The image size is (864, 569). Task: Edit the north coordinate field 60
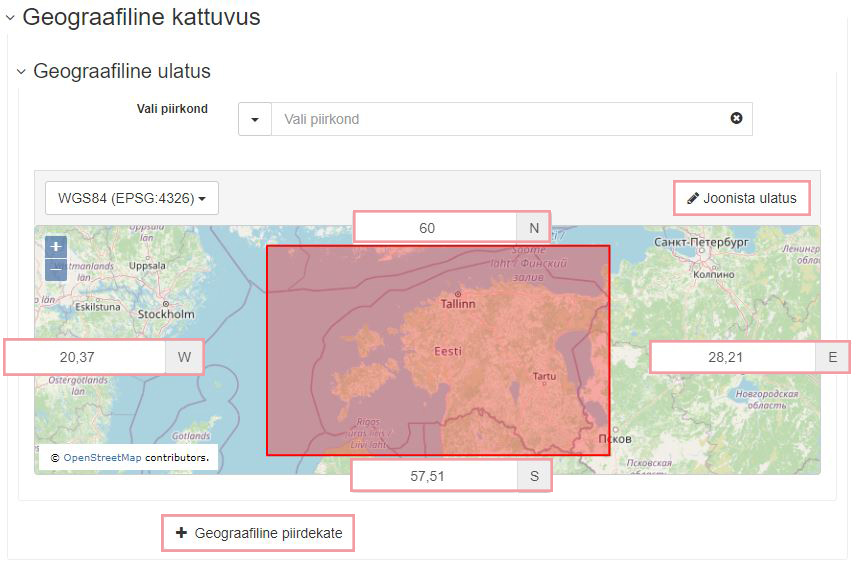435,227
